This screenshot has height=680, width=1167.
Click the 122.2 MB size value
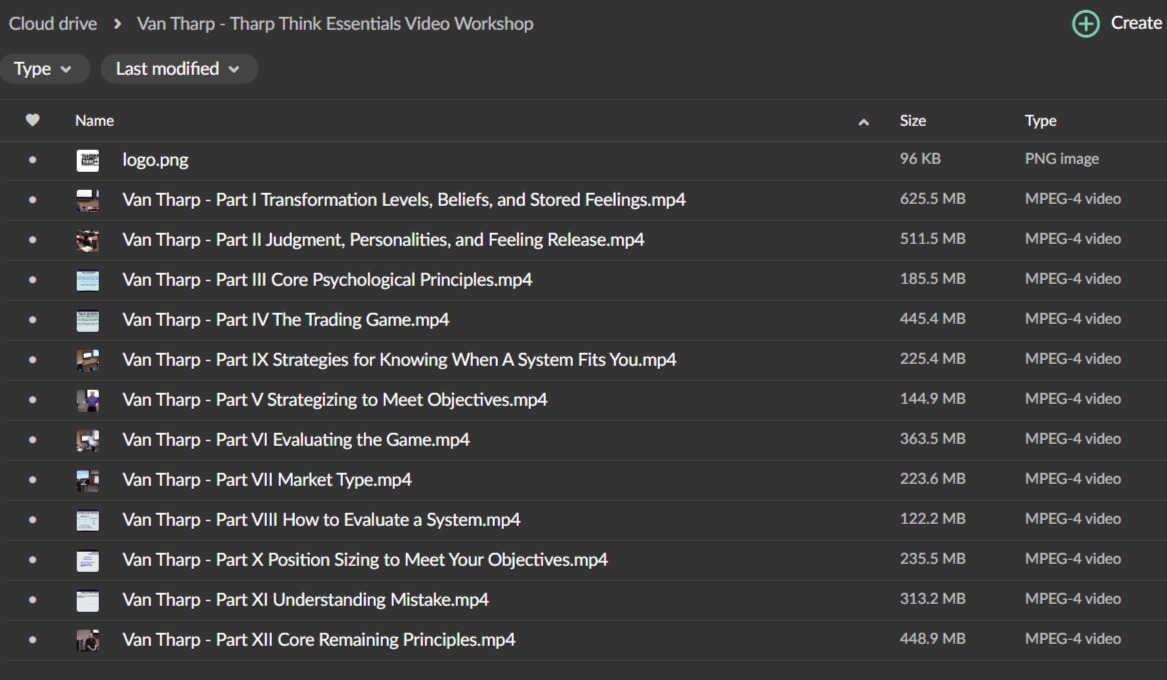933,519
